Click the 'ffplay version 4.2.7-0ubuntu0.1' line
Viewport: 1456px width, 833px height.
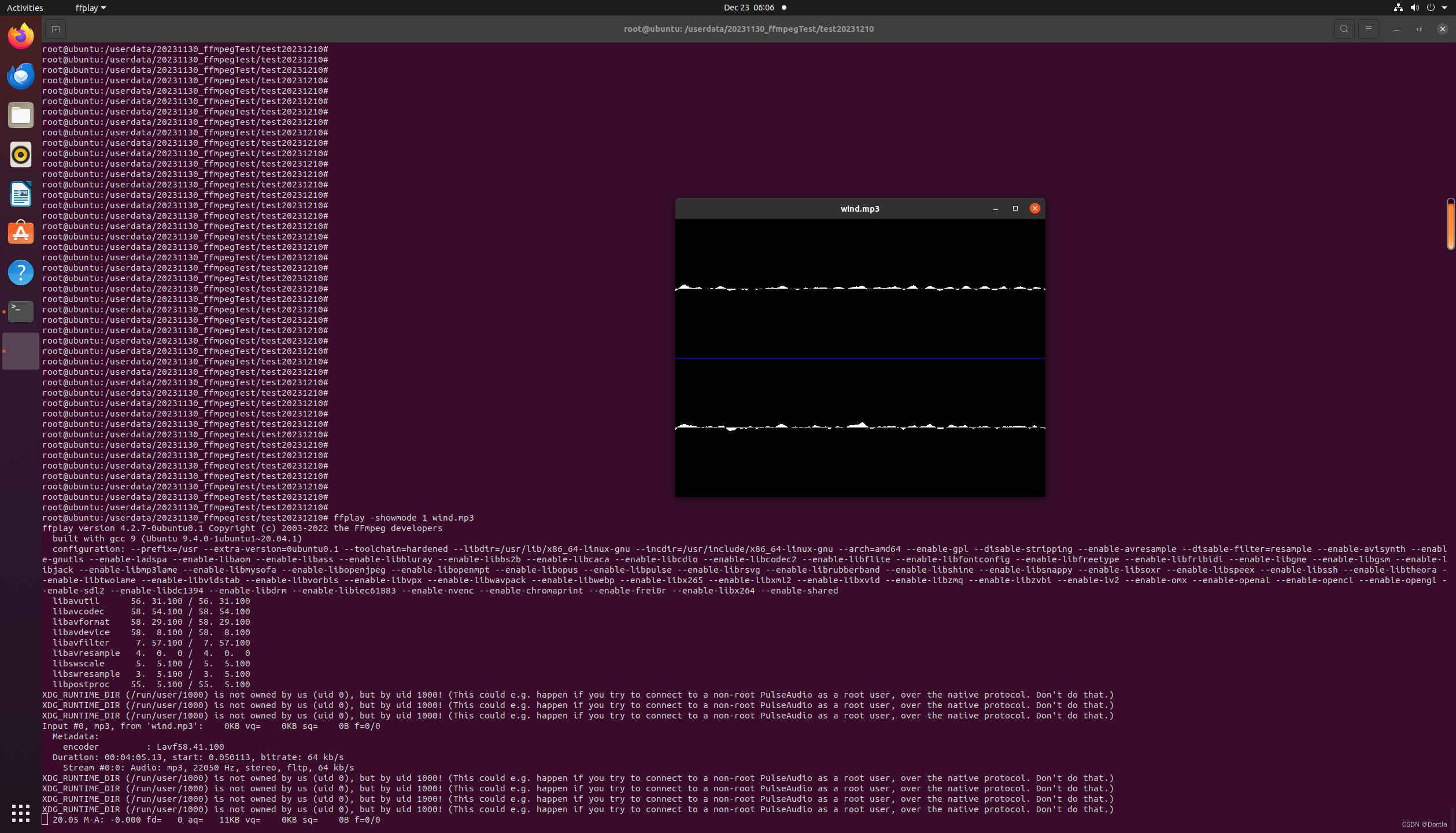[x=242, y=528]
